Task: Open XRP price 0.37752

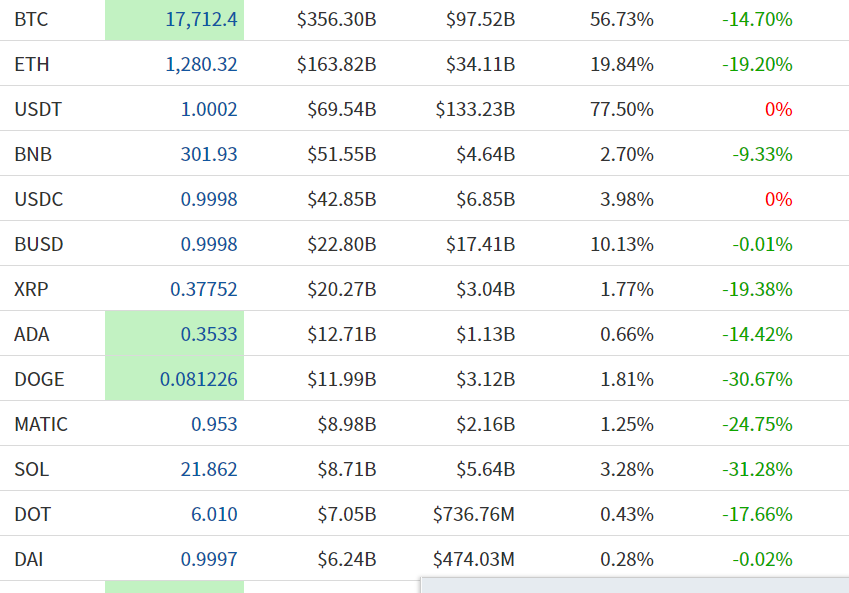Action: pyautogui.click(x=204, y=289)
